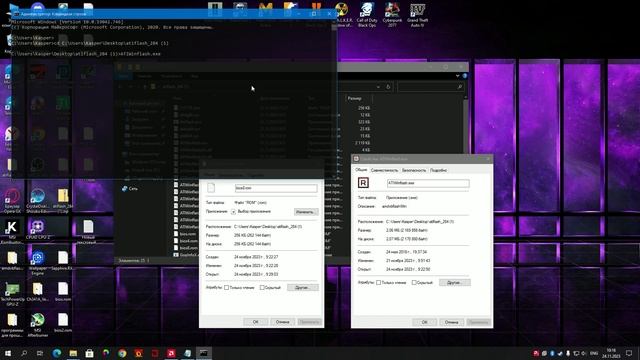Click 'Отмена' in bios properties dialog
The height and width of the screenshot is (360, 640).
pos(282,322)
